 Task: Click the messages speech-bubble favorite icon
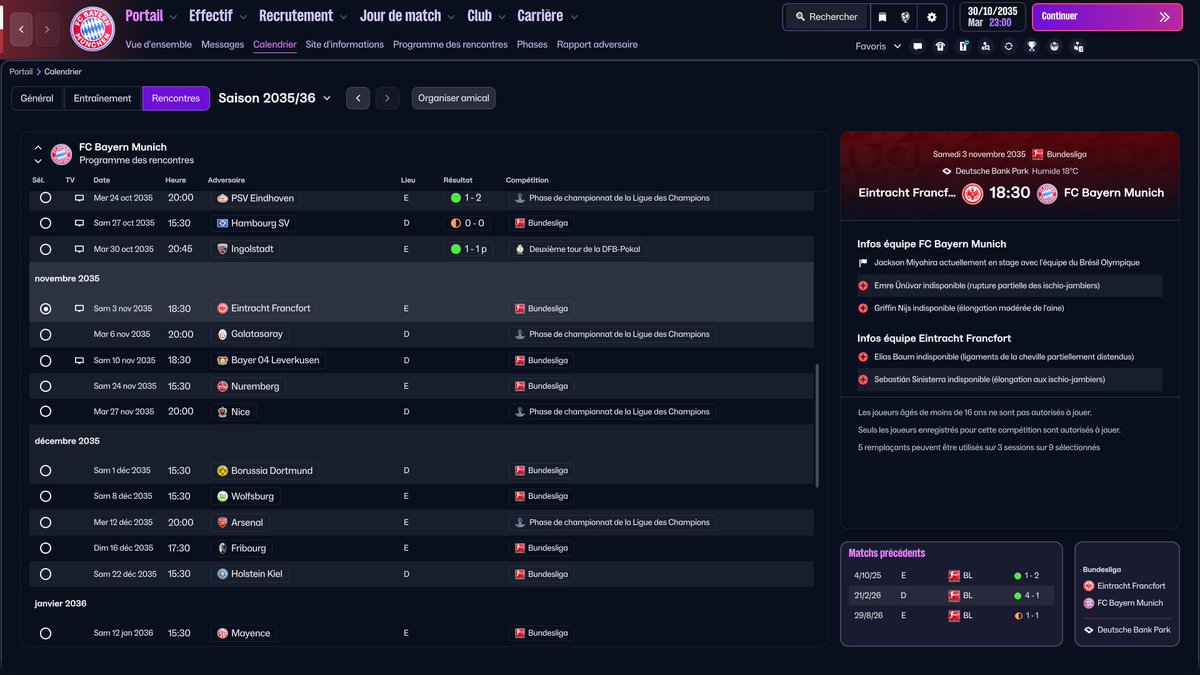click(x=918, y=46)
